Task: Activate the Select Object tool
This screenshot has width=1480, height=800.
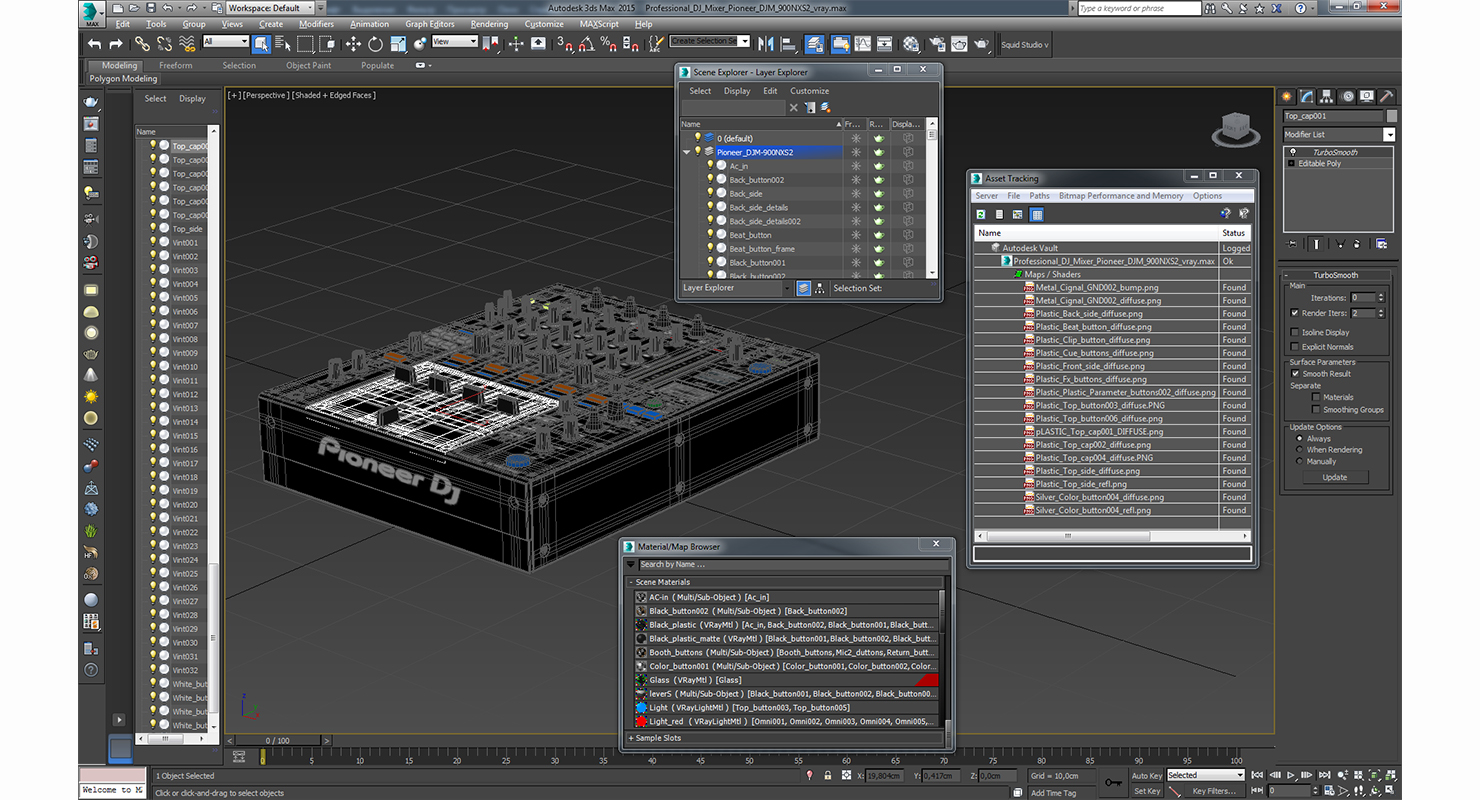Action: point(261,44)
